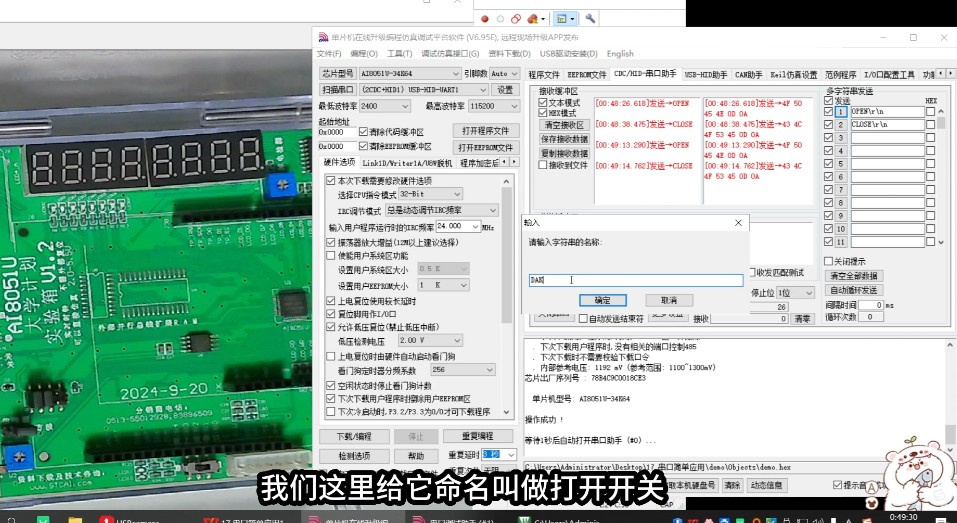Toggle 文本模式 checkbox
The width and height of the screenshot is (957, 523).
(x=543, y=103)
